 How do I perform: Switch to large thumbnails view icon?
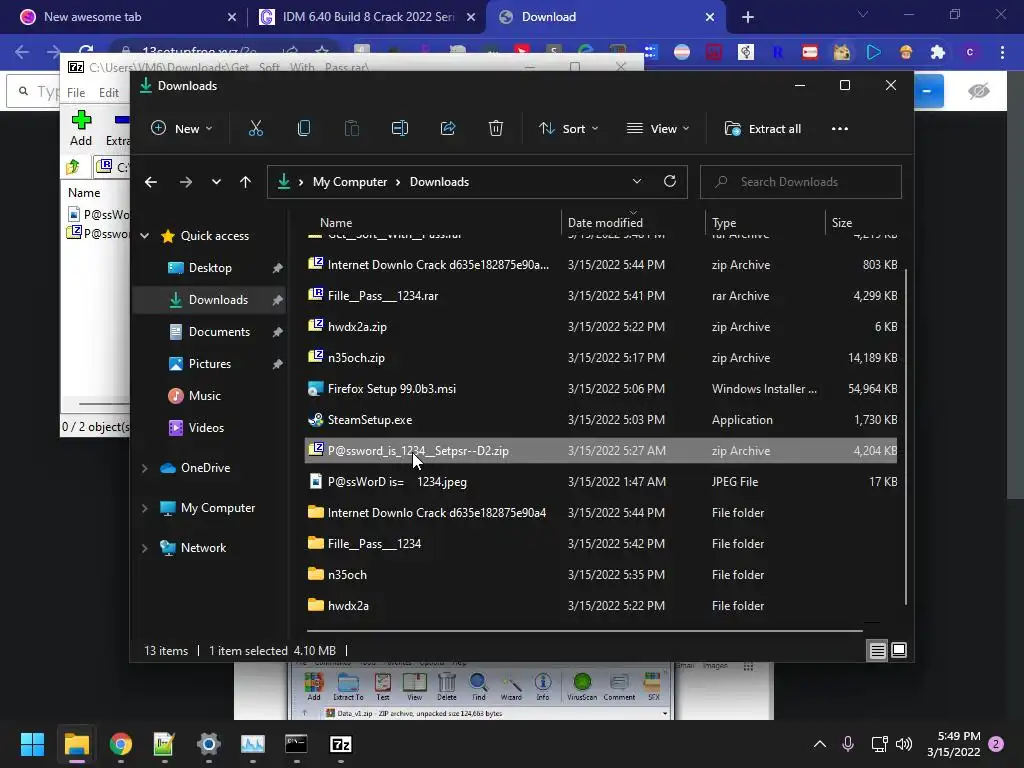tap(899, 650)
